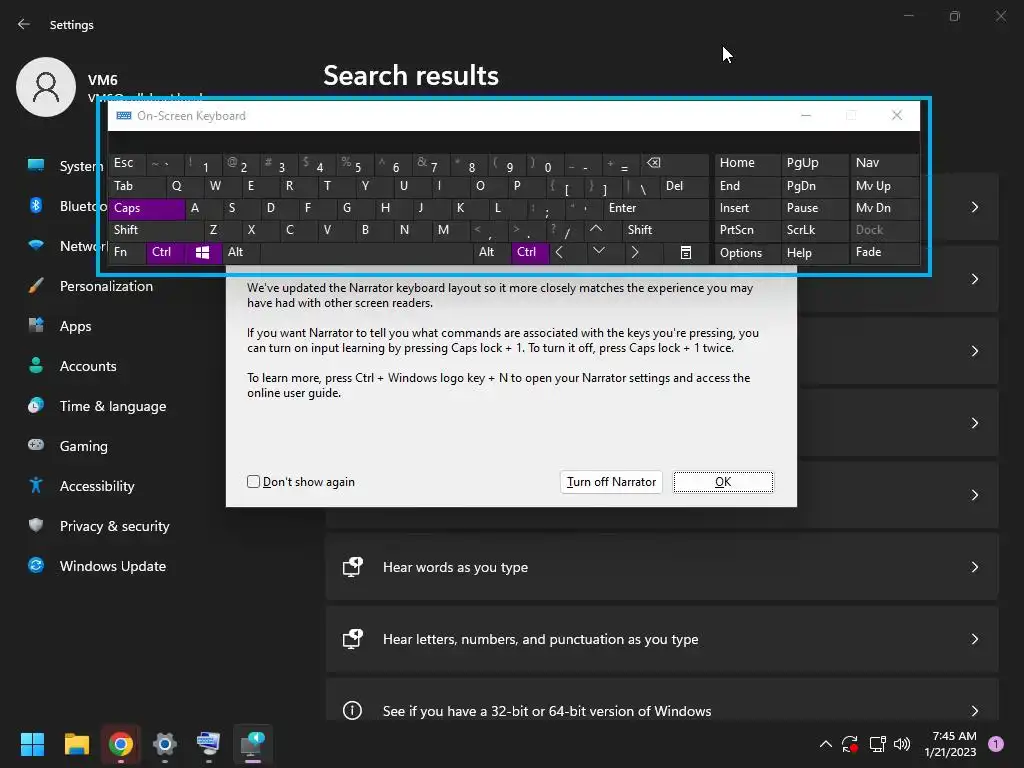The height and width of the screenshot is (768, 1024).
Task: Click the Tab key on keyboard
Action: coord(136,186)
